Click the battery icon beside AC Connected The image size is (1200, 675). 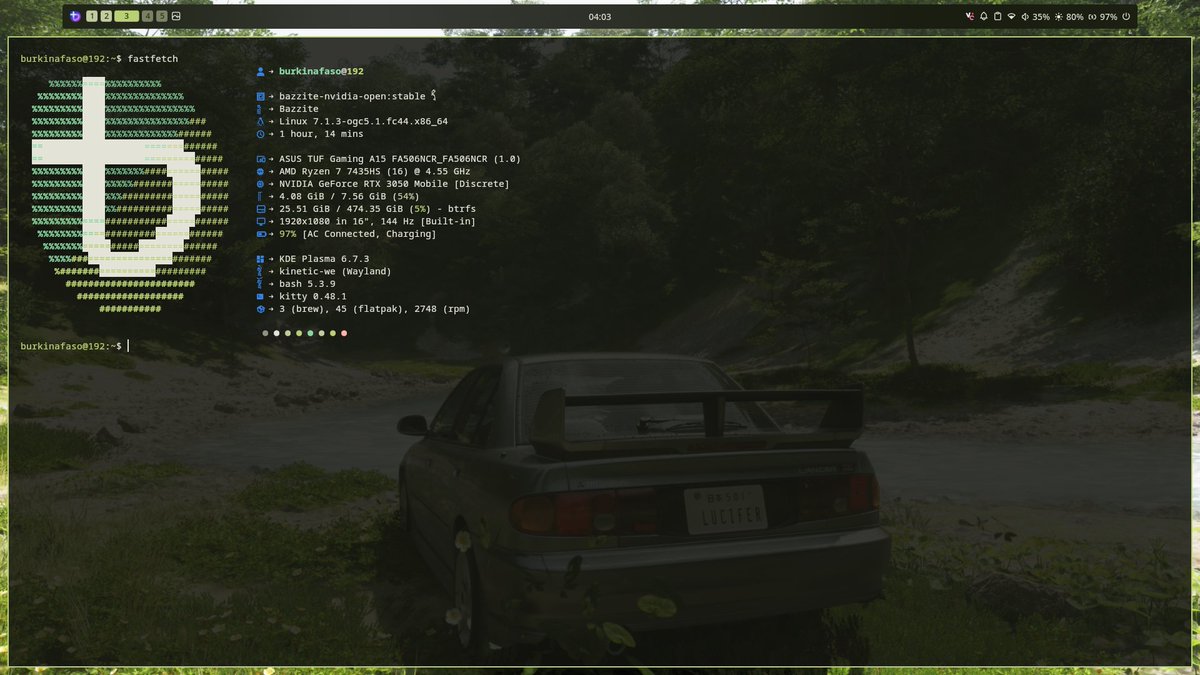[260, 234]
